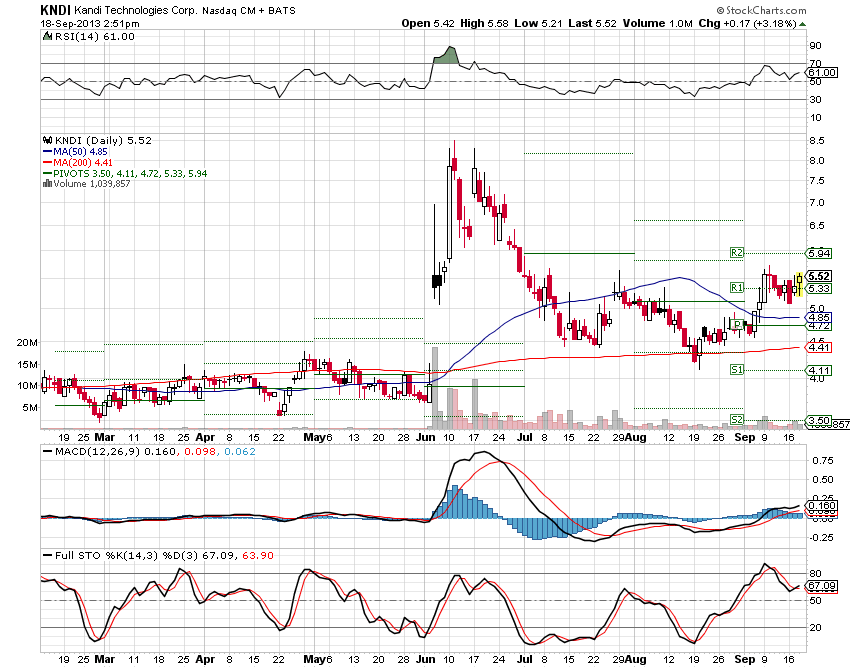Screen dimensions: 850x668
Task: Click the Low 5.21 value
Action: 538,23
